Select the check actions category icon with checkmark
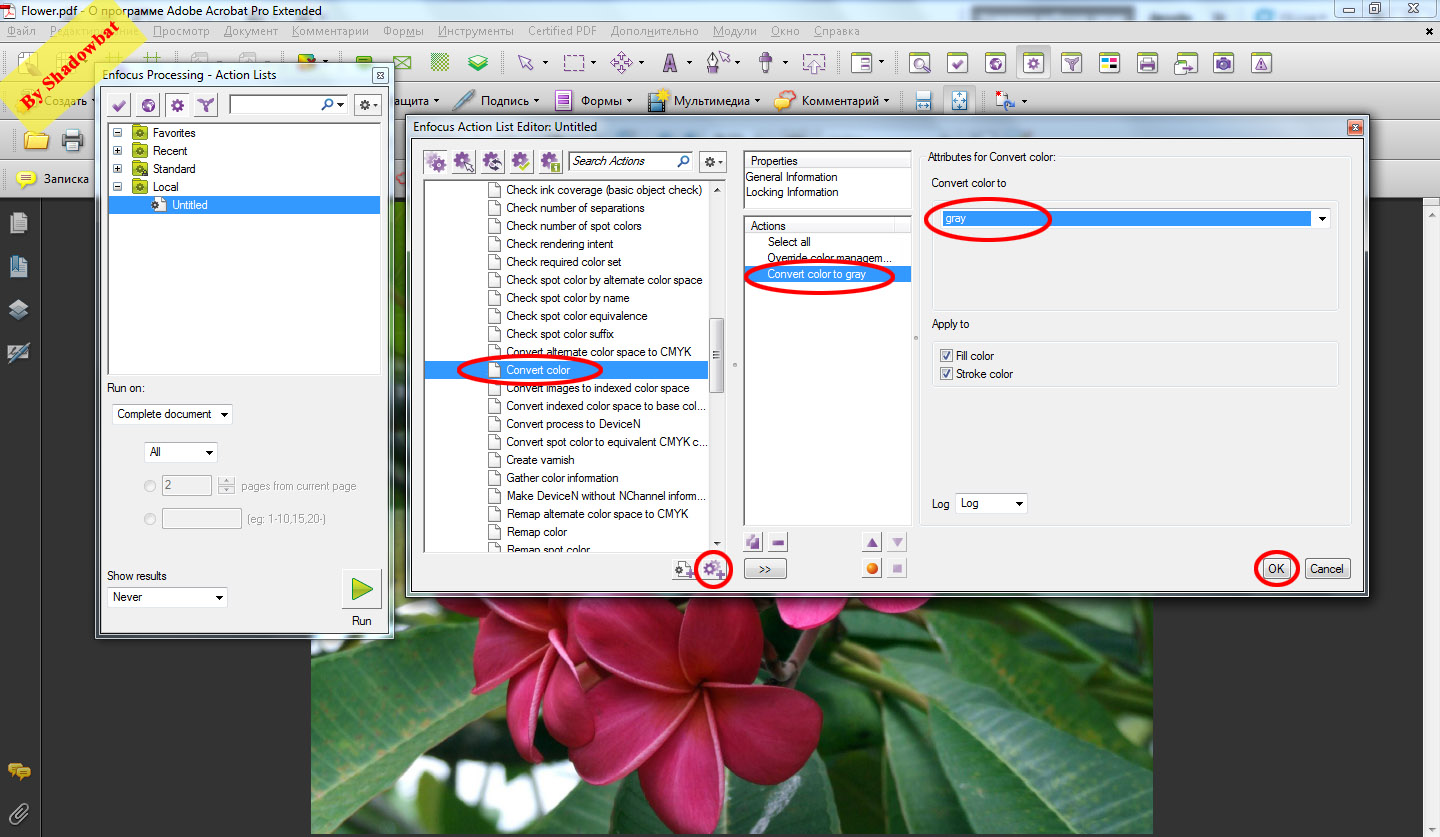 pyautogui.click(x=521, y=161)
